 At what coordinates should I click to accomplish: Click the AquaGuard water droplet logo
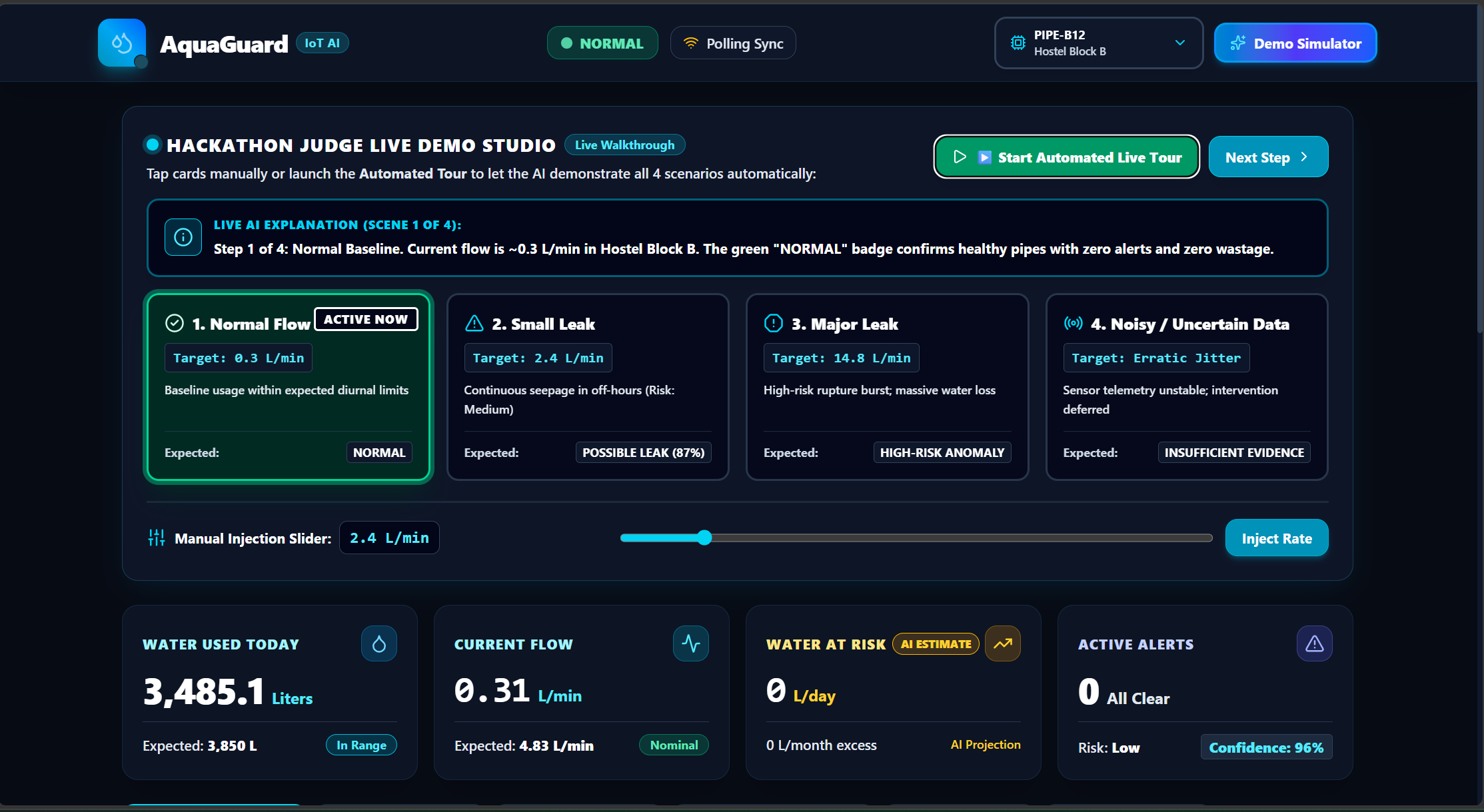(122, 43)
